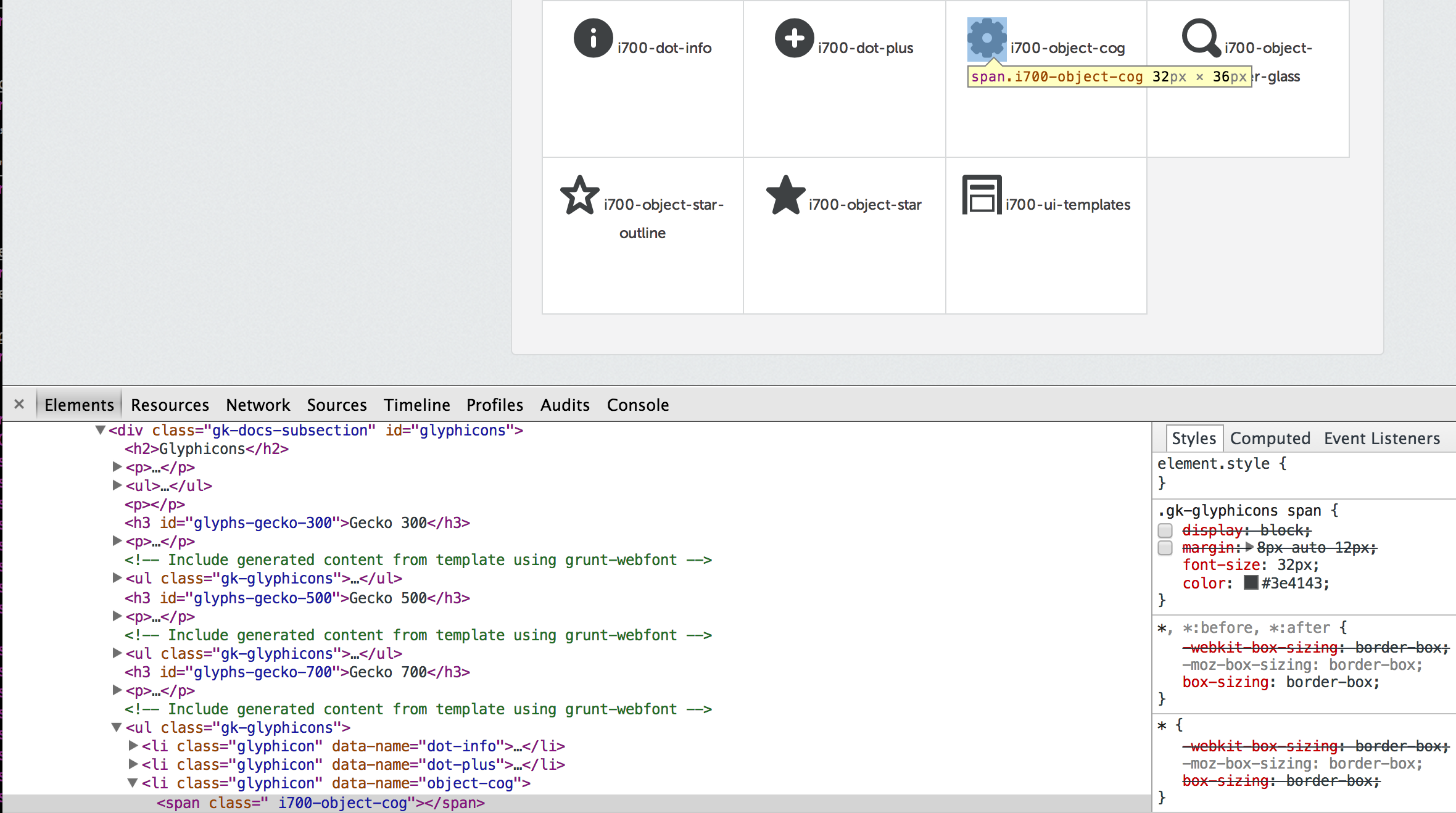Click the first grunt-webfont comment node
This screenshot has width=1456, height=813.
click(418, 560)
